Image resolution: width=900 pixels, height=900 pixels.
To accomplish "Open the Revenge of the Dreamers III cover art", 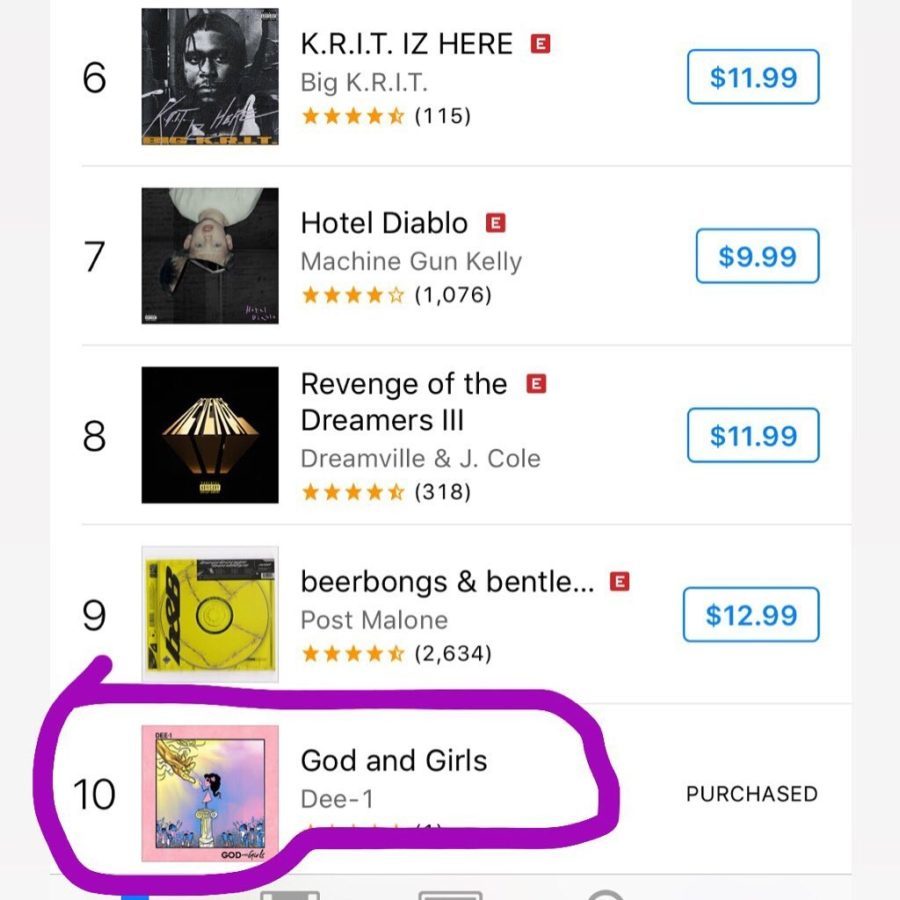I will pos(210,435).
